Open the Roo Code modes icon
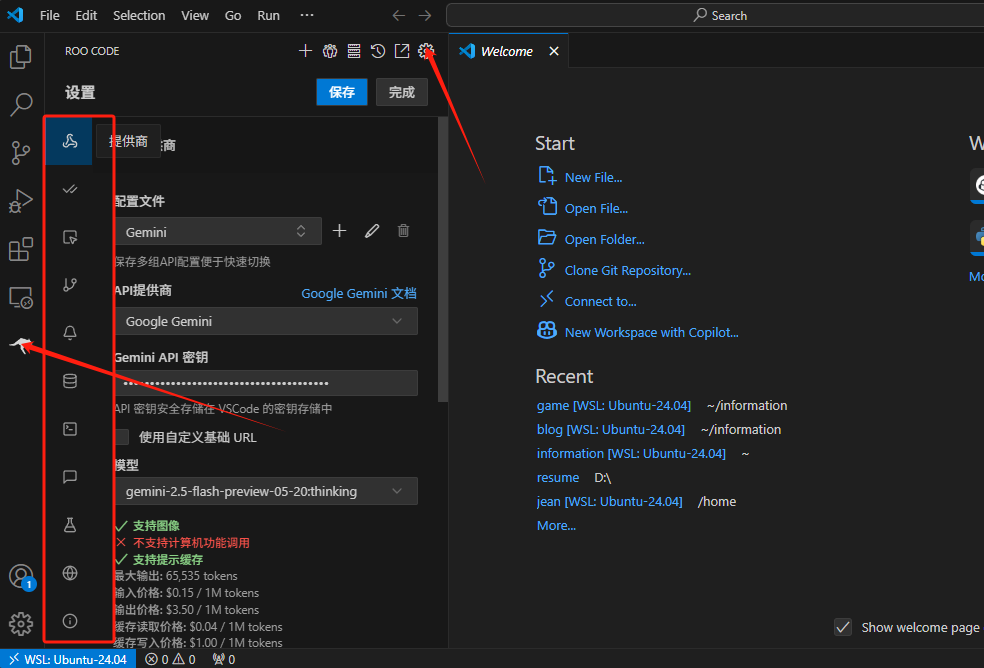Screen dimensions: 984x668 [329, 51]
